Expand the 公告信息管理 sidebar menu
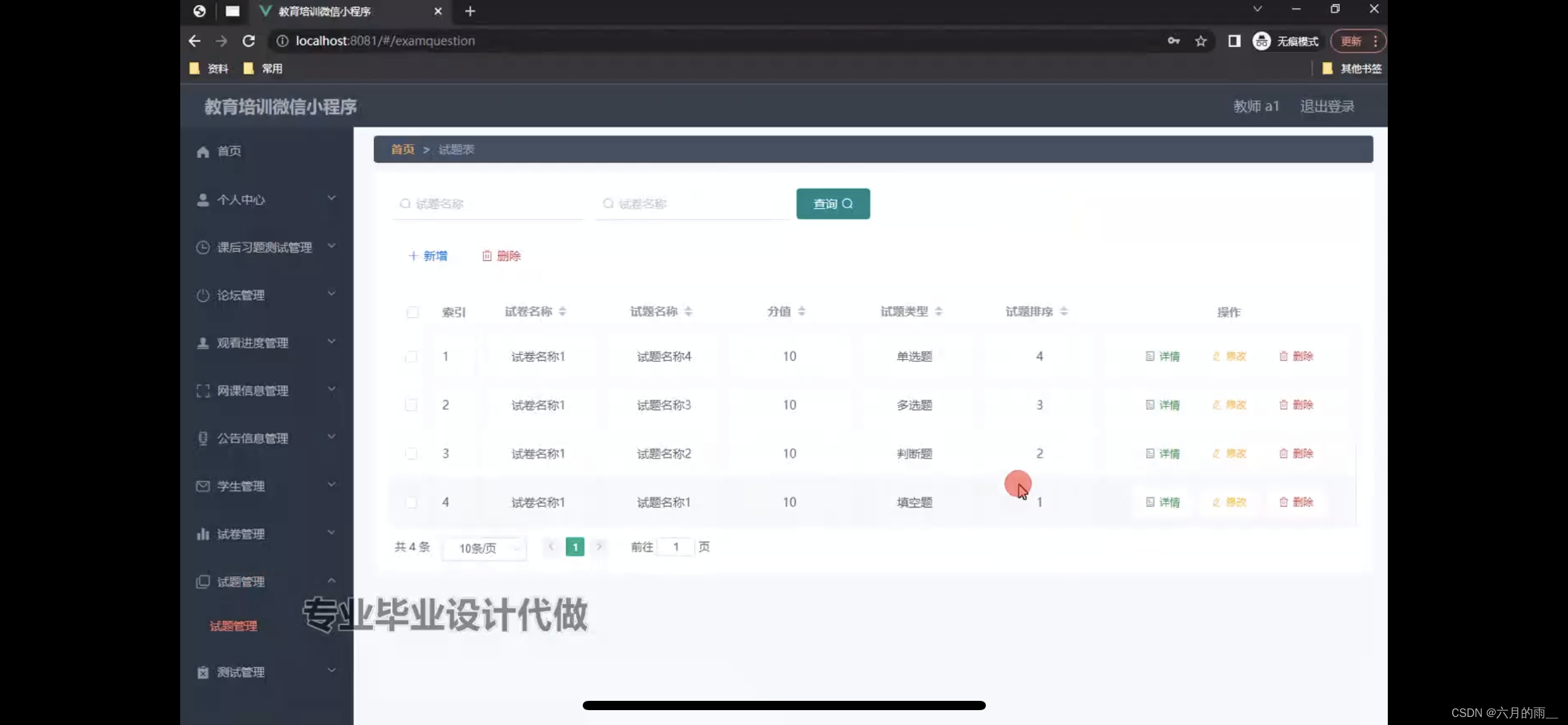Image resolution: width=1568 pixels, height=725 pixels. click(x=266, y=438)
